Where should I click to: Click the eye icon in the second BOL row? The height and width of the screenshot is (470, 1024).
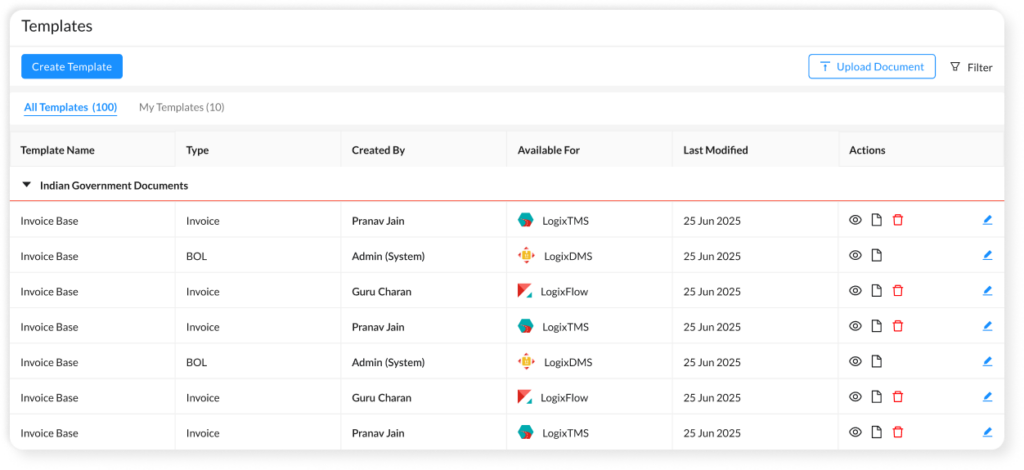(855, 362)
